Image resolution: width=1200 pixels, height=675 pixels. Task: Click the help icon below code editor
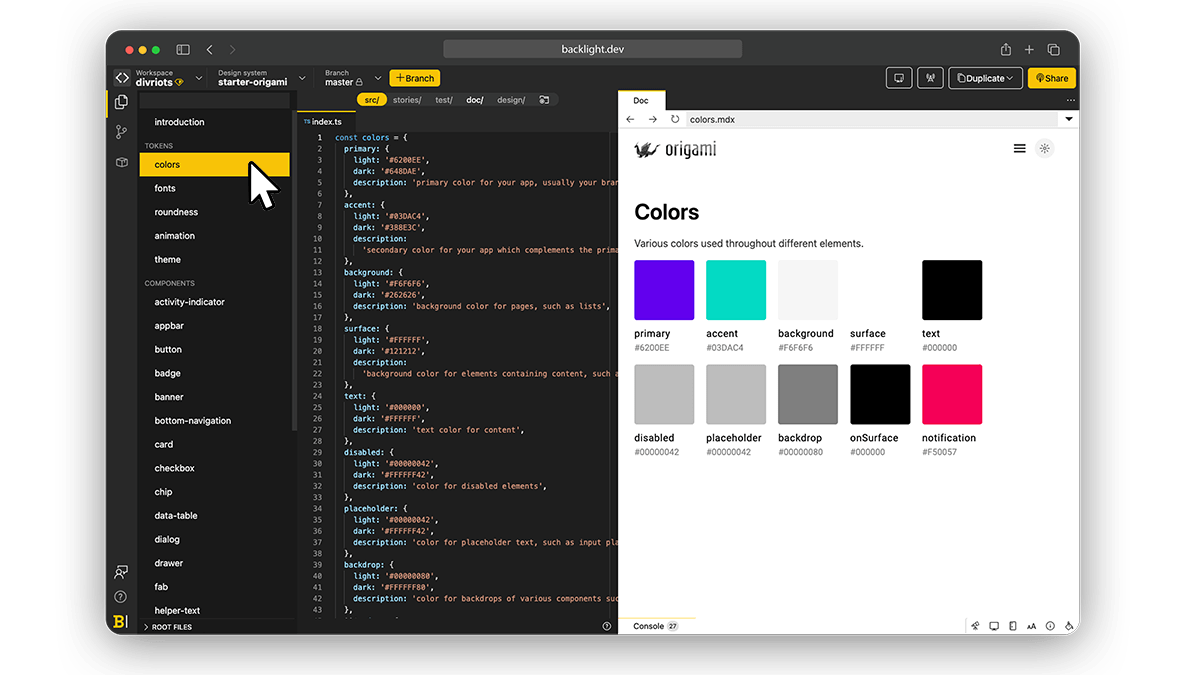[607, 626]
